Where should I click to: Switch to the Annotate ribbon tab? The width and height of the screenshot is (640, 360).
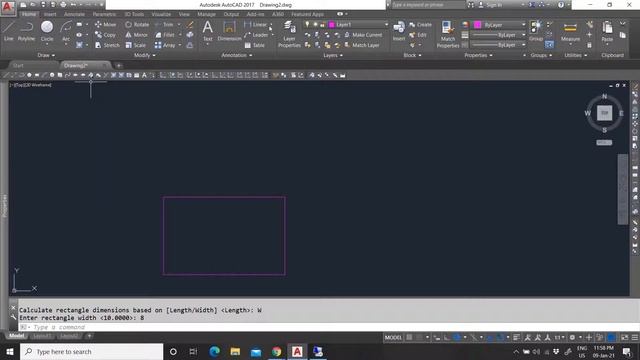(x=74, y=14)
